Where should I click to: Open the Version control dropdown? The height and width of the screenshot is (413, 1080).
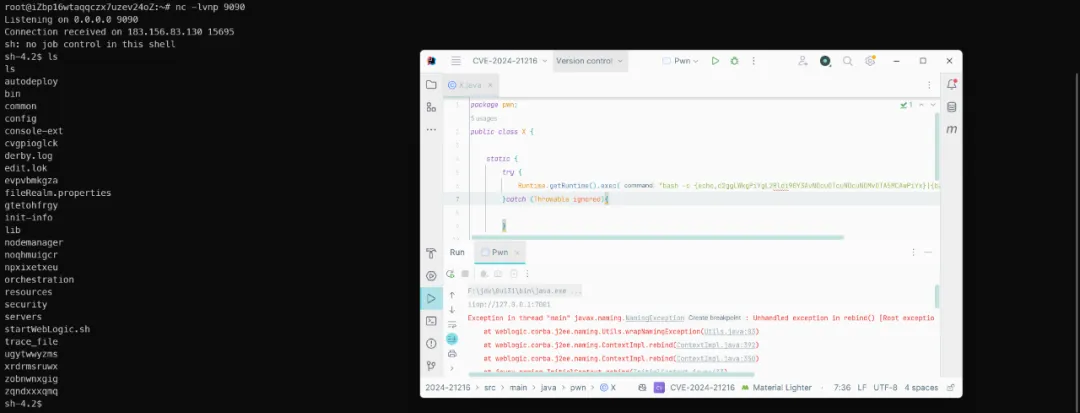[589, 61]
